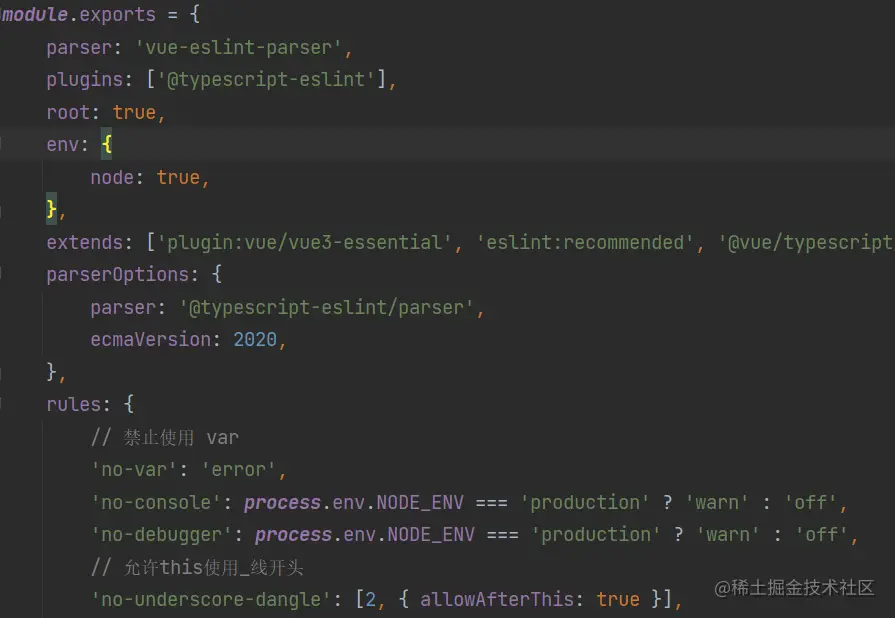The width and height of the screenshot is (895, 618).
Task: Click 'node' key inside env block
Action: [112, 177]
